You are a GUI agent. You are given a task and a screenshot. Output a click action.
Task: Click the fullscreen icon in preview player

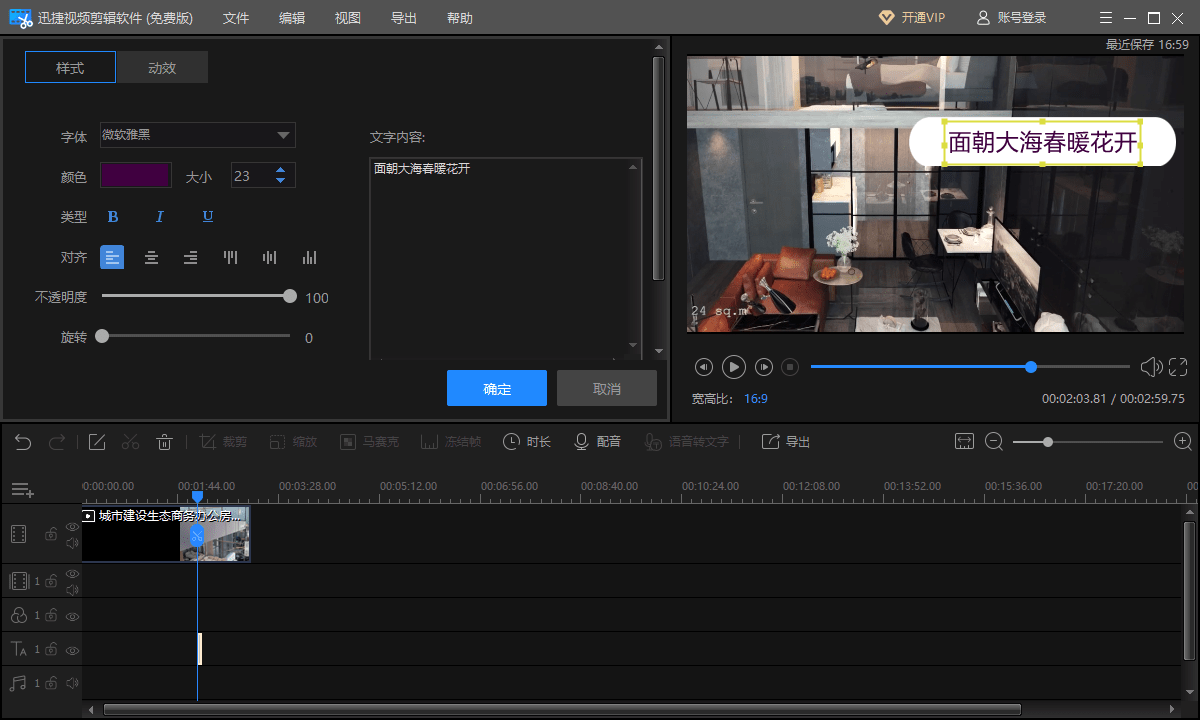tap(1178, 367)
